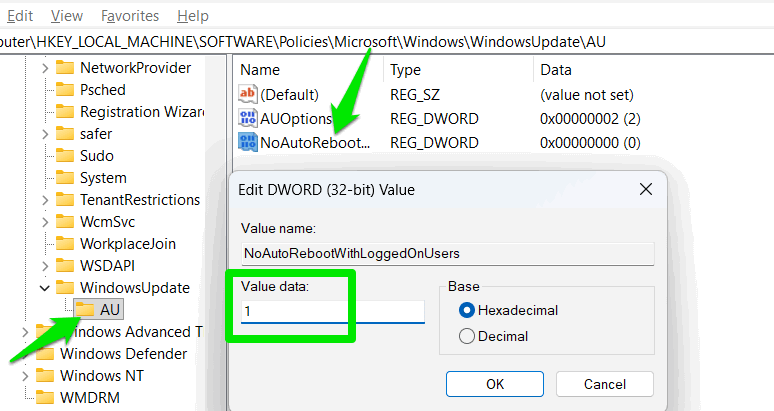
Task: Select the WorkplaceJoin folder icon
Action: coord(65,243)
